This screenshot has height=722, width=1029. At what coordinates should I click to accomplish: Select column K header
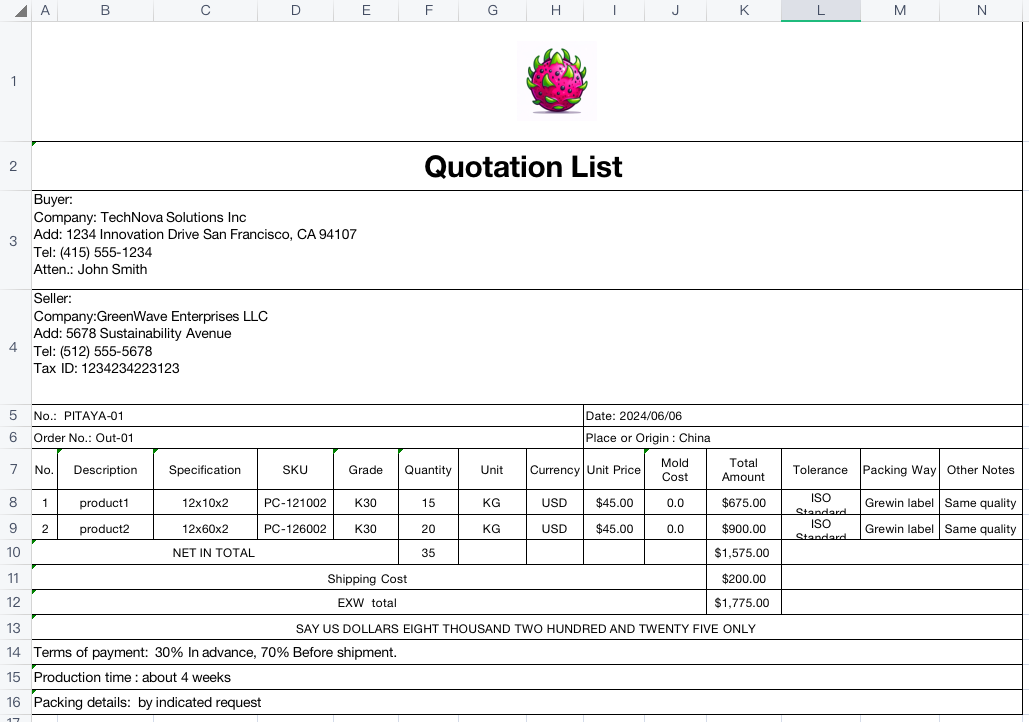point(744,11)
